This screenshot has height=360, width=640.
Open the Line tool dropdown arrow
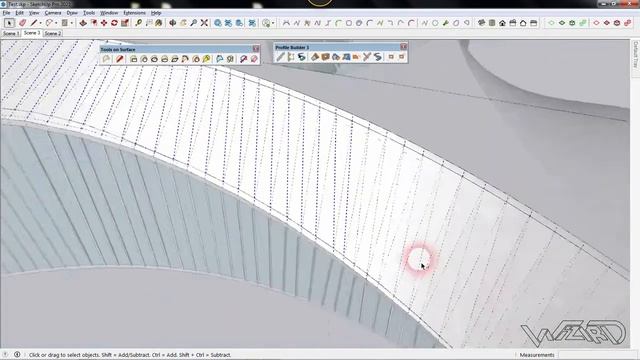40,23
